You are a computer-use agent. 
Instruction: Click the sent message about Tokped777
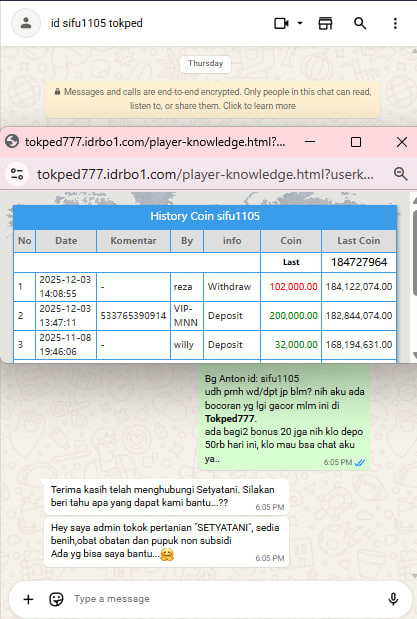tap(284, 418)
